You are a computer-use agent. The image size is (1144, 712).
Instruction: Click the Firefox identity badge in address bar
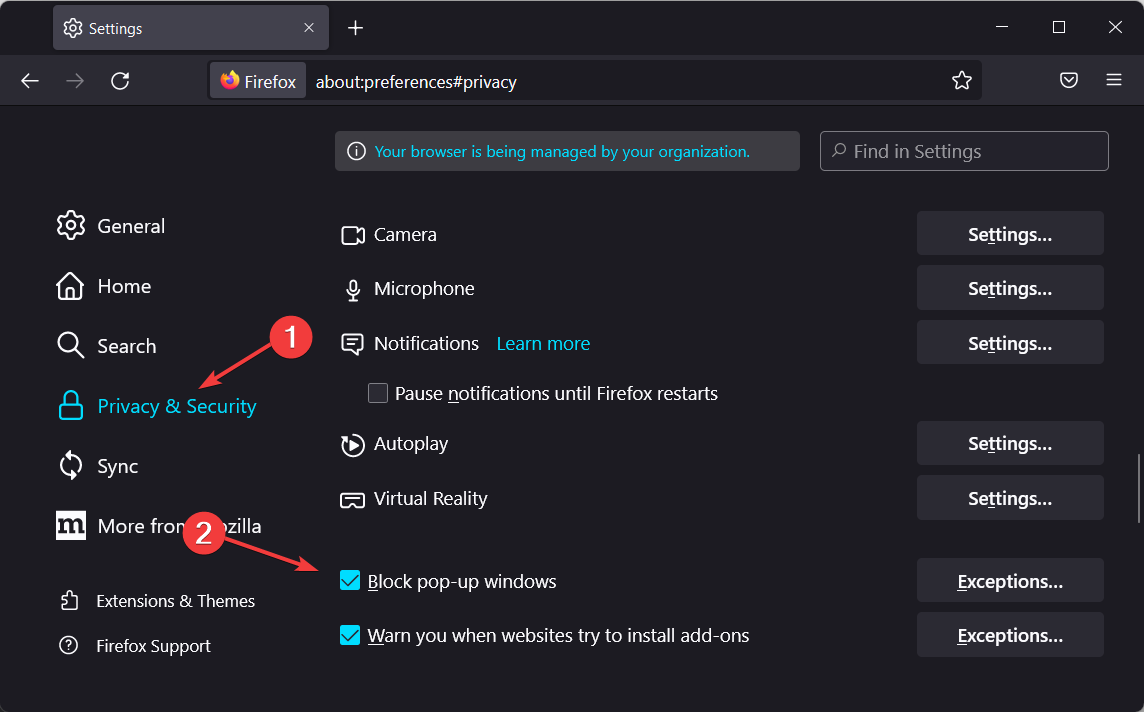[258, 81]
